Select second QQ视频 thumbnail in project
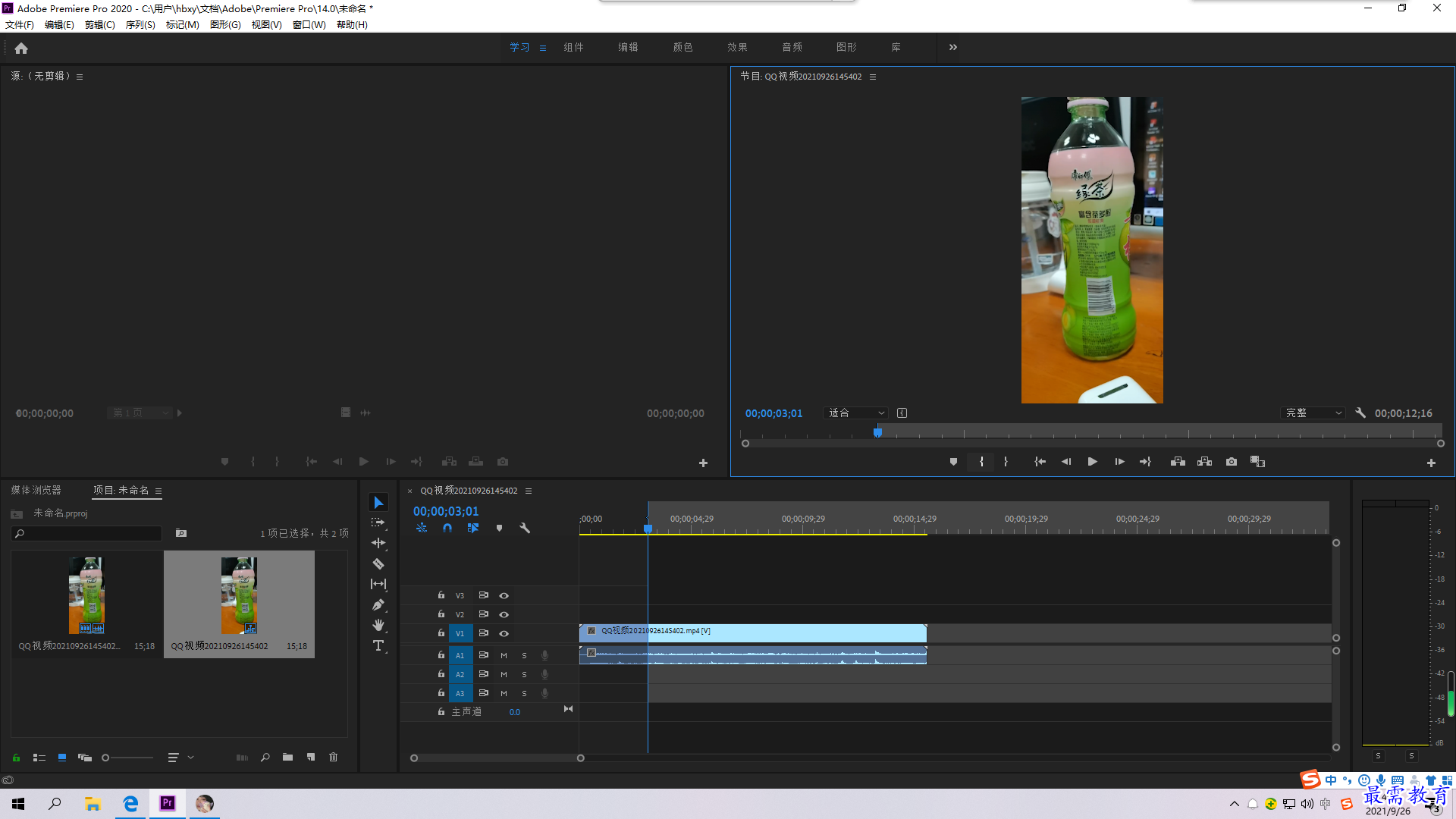Viewport: 1456px width, 819px height. pyautogui.click(x=239, y=604)
